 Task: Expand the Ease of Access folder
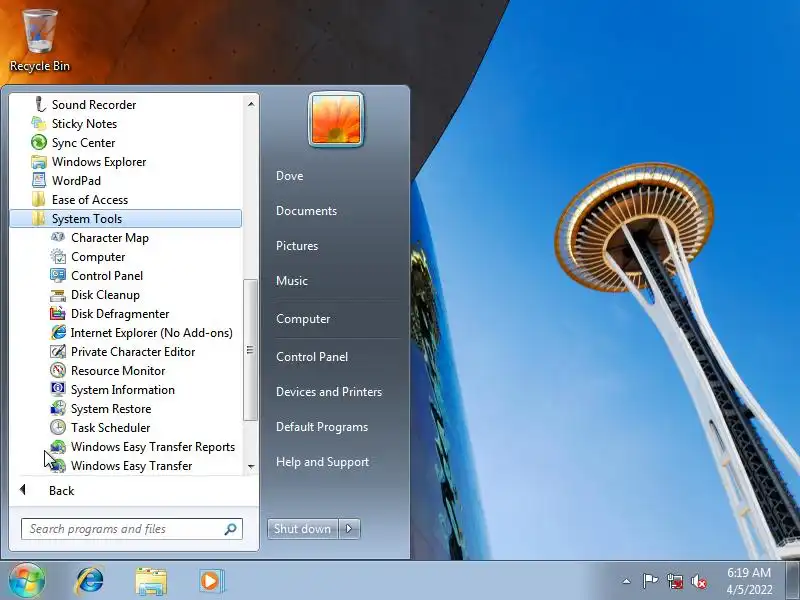coord(126,199)
